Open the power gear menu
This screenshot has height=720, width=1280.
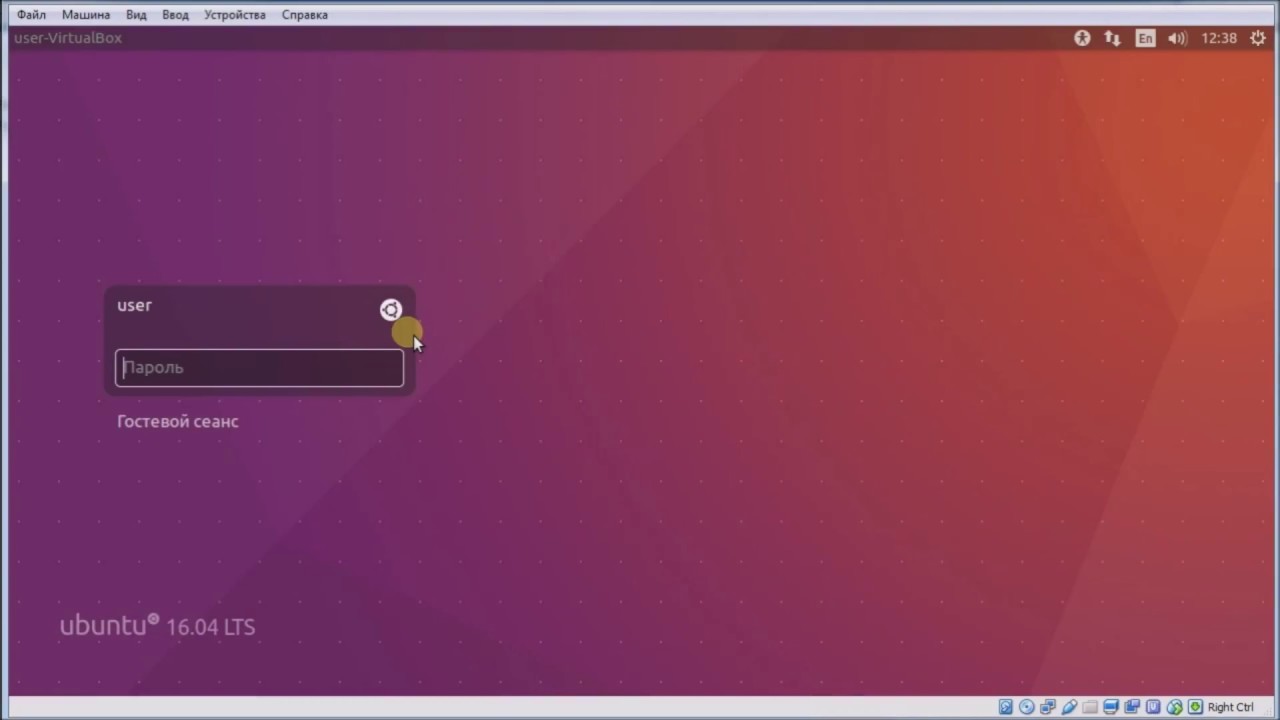point(1258,38)
